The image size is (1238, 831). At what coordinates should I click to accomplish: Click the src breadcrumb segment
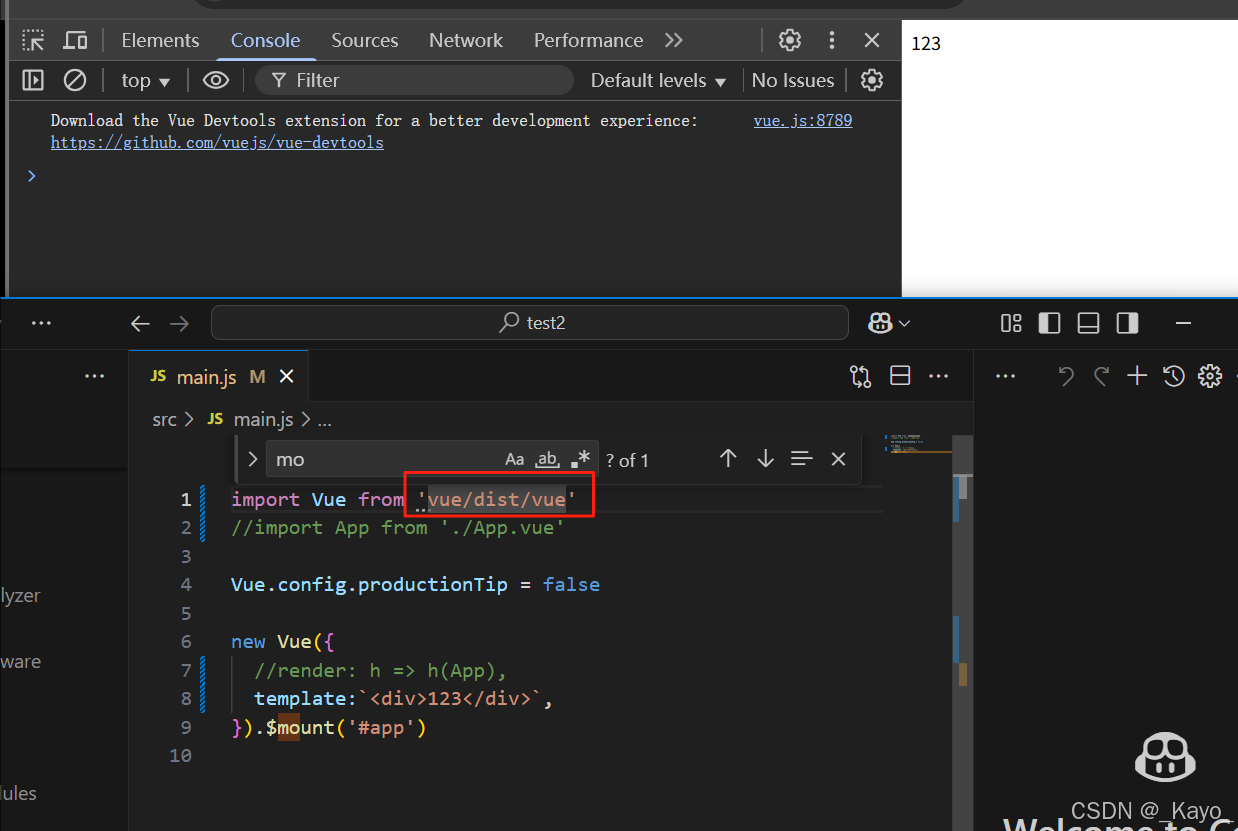[x=164, y=420]
